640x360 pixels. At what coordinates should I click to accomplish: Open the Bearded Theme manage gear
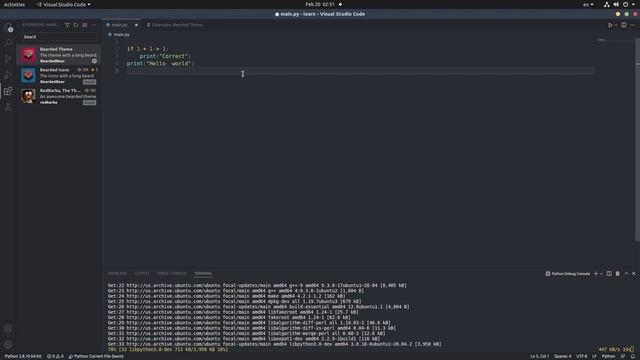point(94,61)
